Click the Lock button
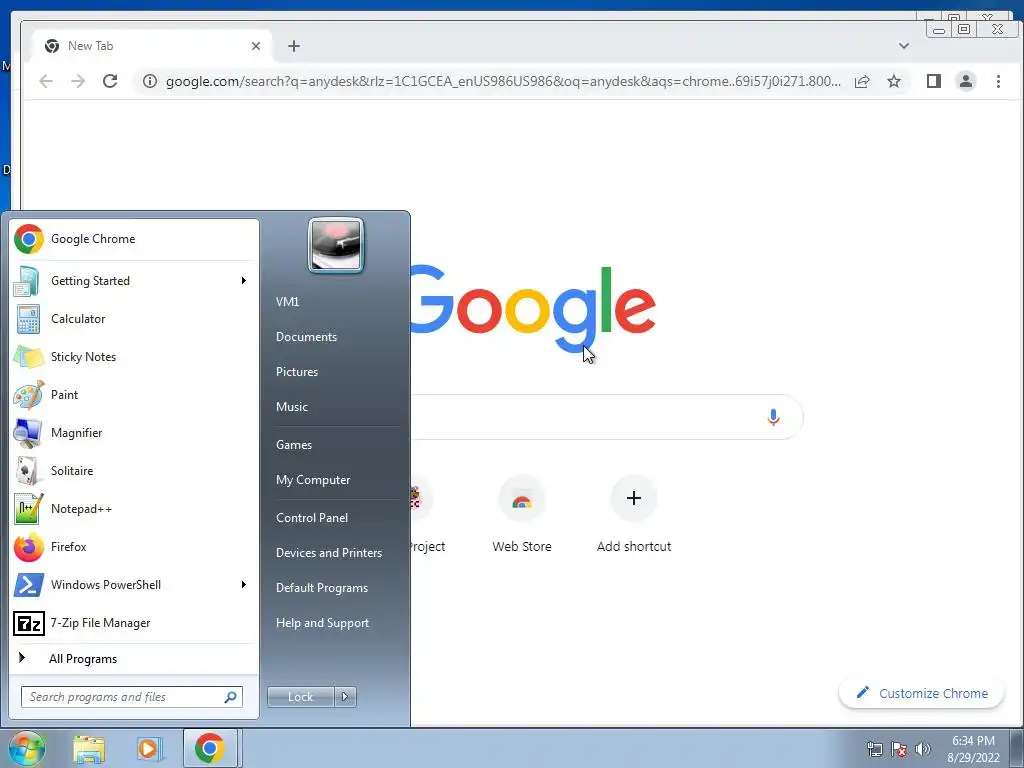Image resolution: width=1024 pixels, height=768 pixels. 301,697
